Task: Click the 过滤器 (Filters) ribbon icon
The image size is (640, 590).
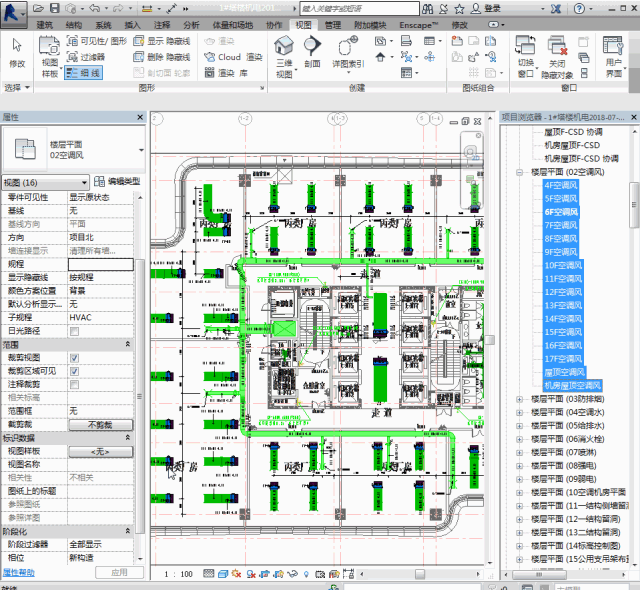Action: pos(89,57)
